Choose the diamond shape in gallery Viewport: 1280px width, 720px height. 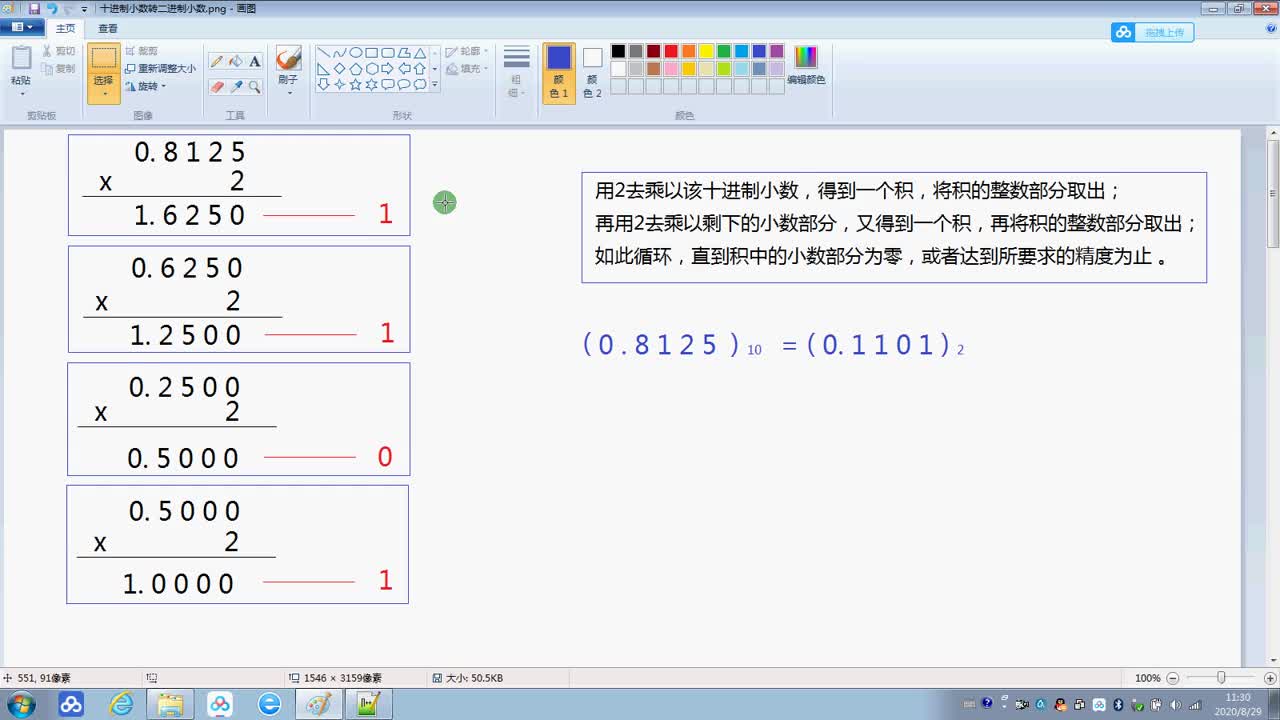[339, 69]
